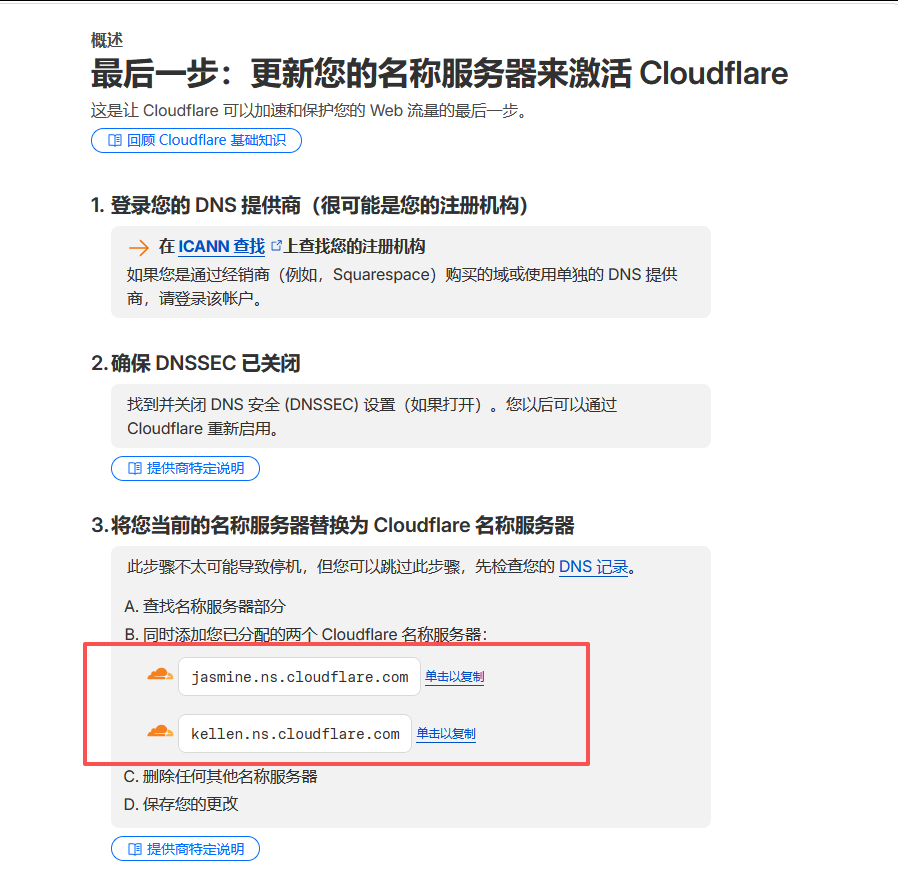This screenshot has height=878, width=898.
Task: Open the ICANN 查找 link
Action: pyautogui.click(x=221, y=246)
